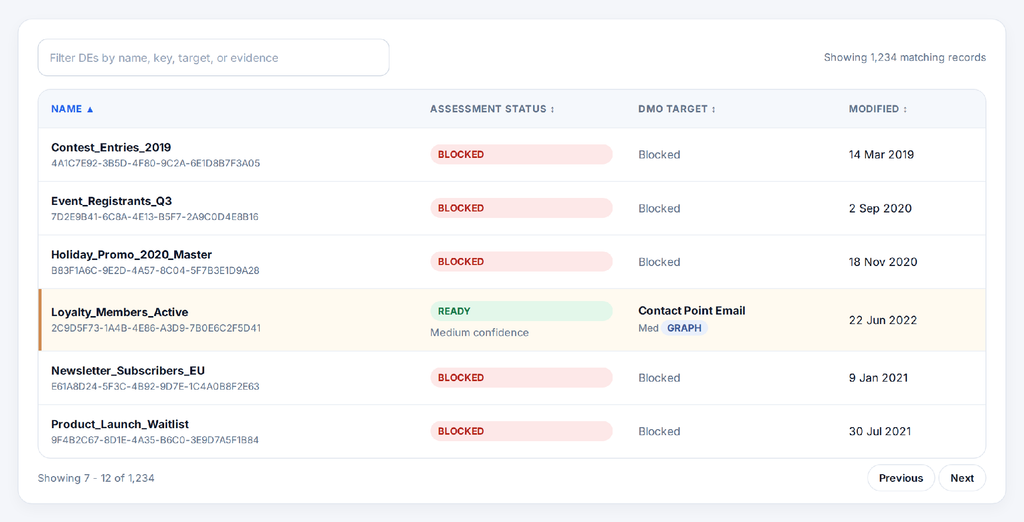Click modified date 22 Jun 2022

coord(883,320)
